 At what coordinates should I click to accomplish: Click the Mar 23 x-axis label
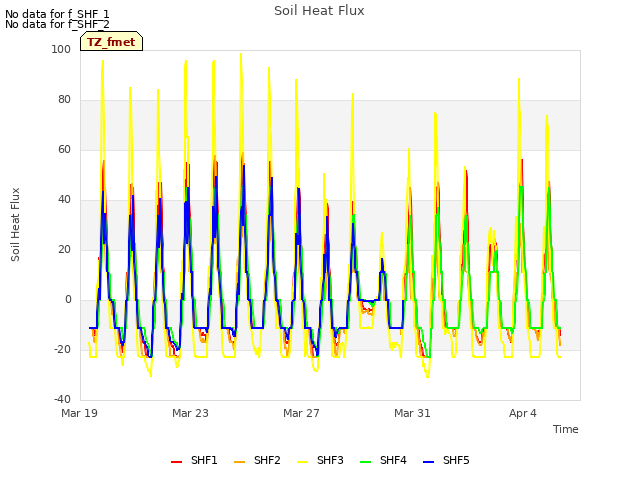pos(190,413)
